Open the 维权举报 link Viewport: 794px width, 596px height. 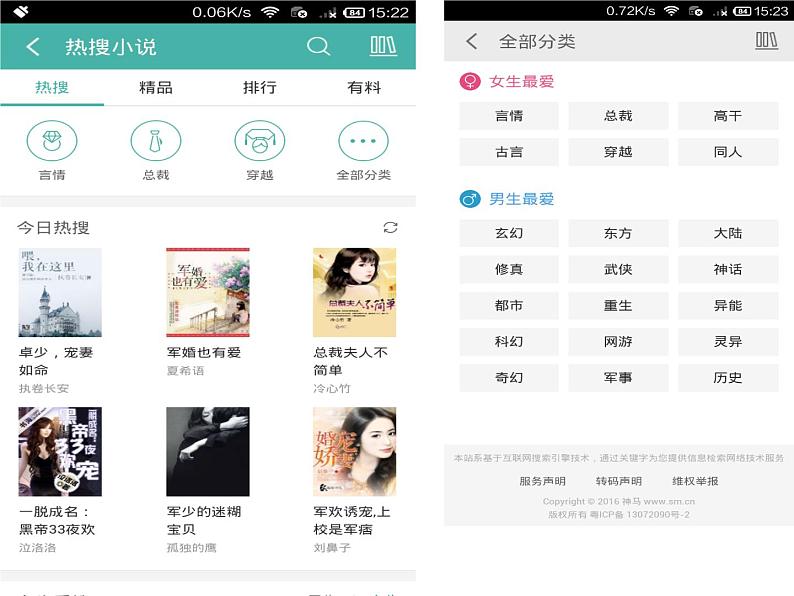point(695,481)
